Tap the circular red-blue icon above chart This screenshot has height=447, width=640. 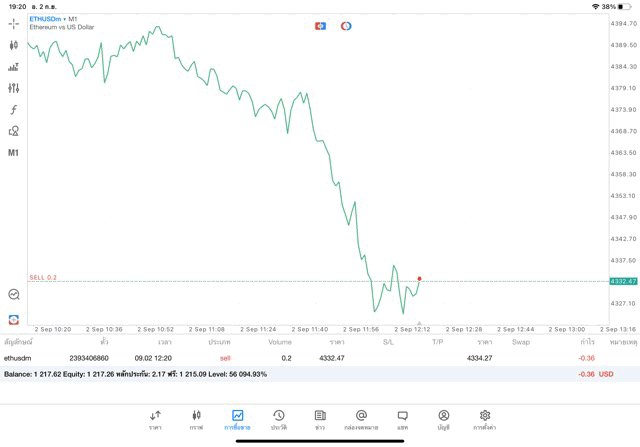tap(346, 26)
